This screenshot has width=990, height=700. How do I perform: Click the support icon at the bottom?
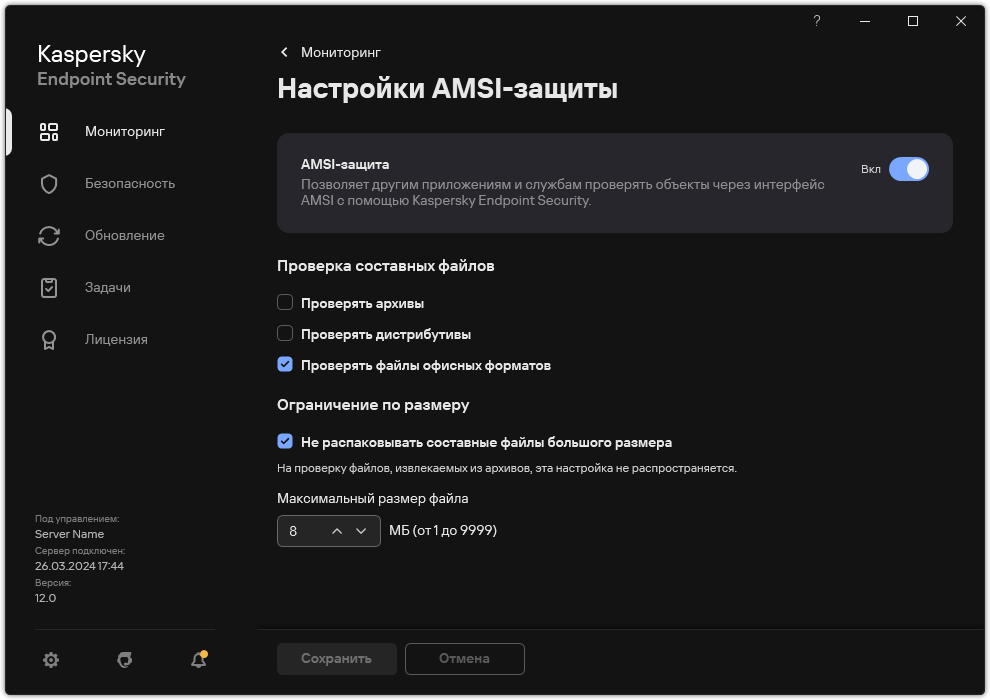(x=123, y=660)
